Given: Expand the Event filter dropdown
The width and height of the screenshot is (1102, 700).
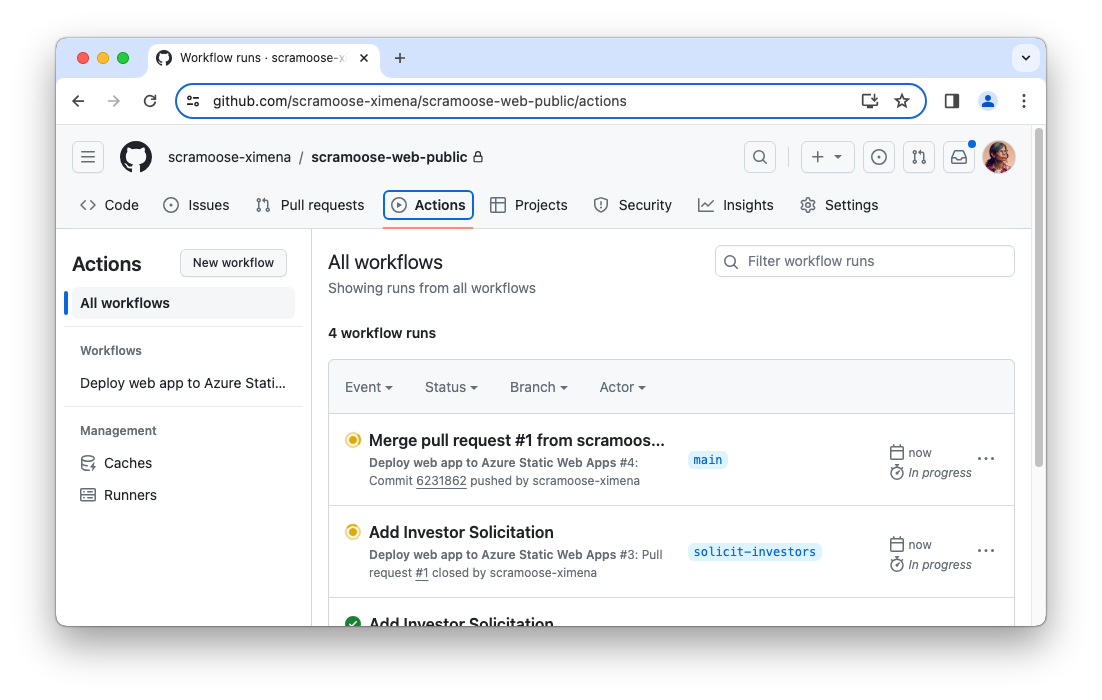Looking at the screenshot, I should (369, 387).
